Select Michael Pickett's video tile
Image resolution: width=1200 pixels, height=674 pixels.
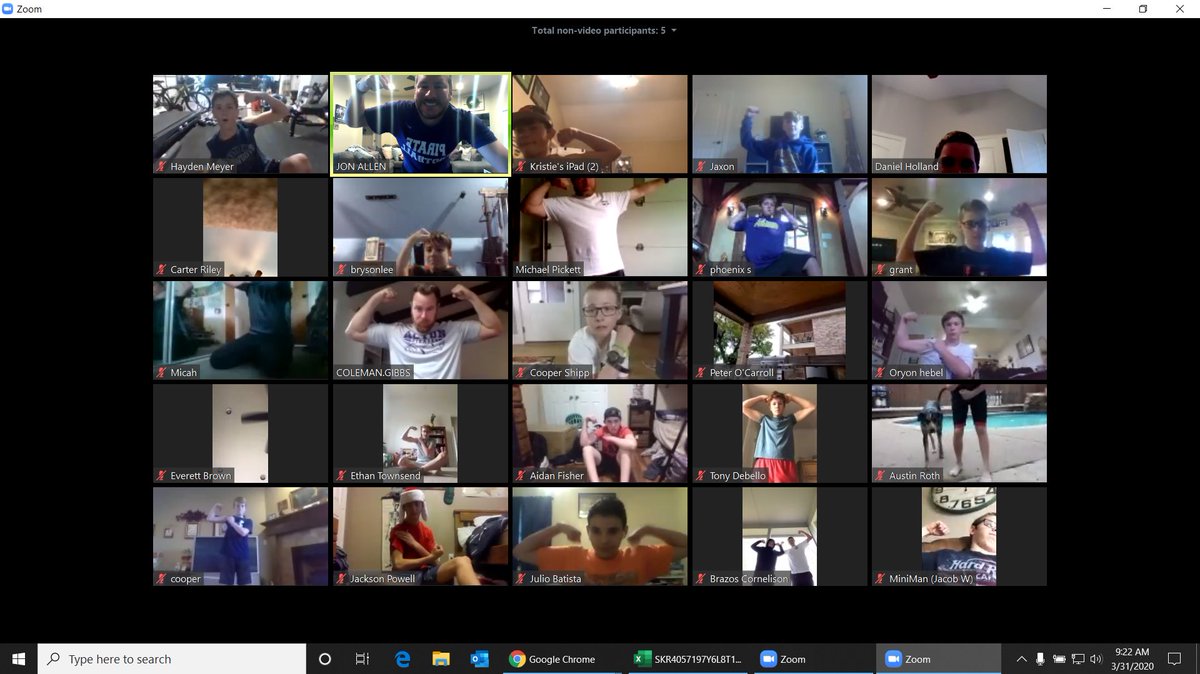coord(600,227)
